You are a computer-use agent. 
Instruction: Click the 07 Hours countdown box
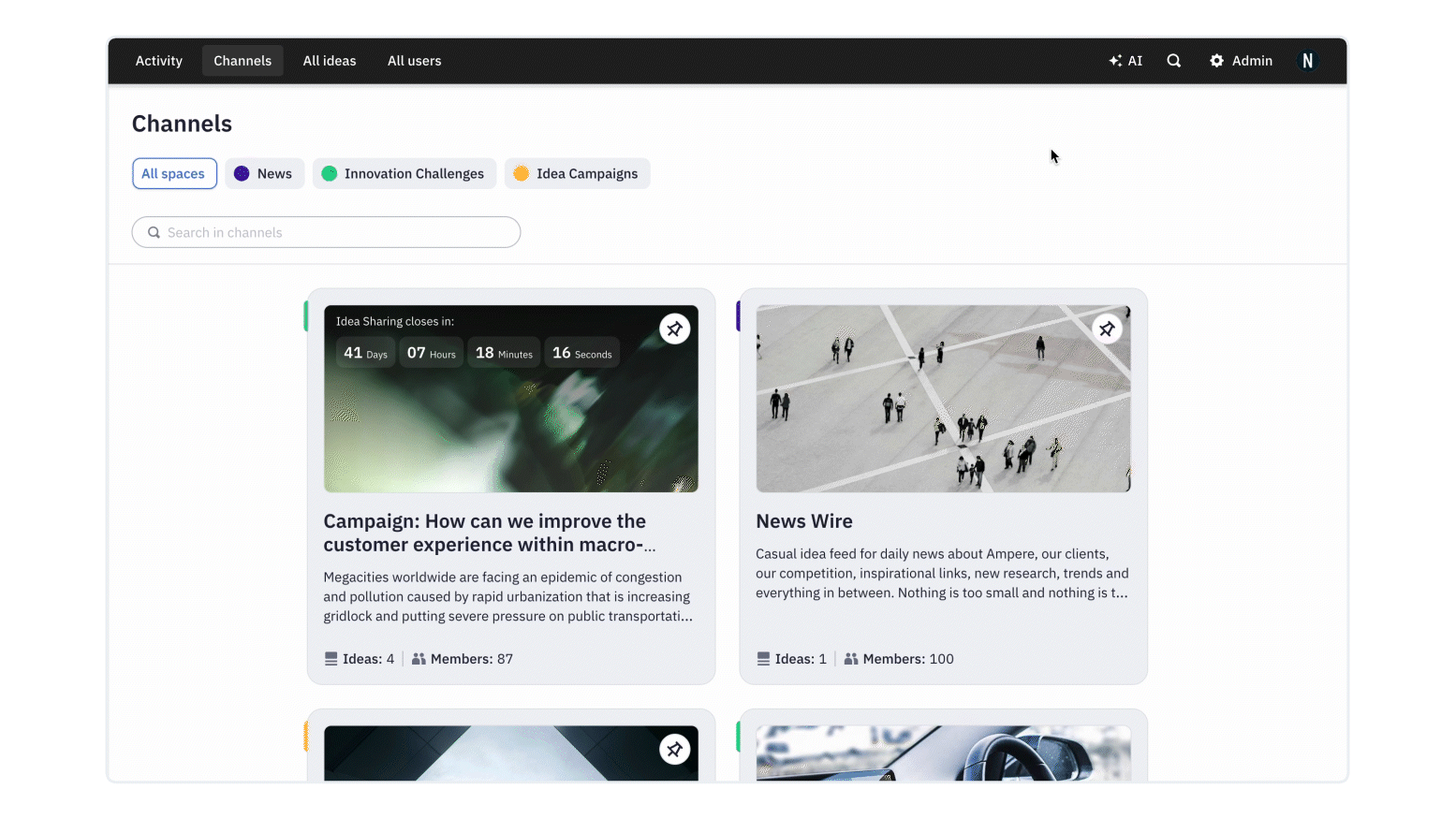click(x=432, y=353)
